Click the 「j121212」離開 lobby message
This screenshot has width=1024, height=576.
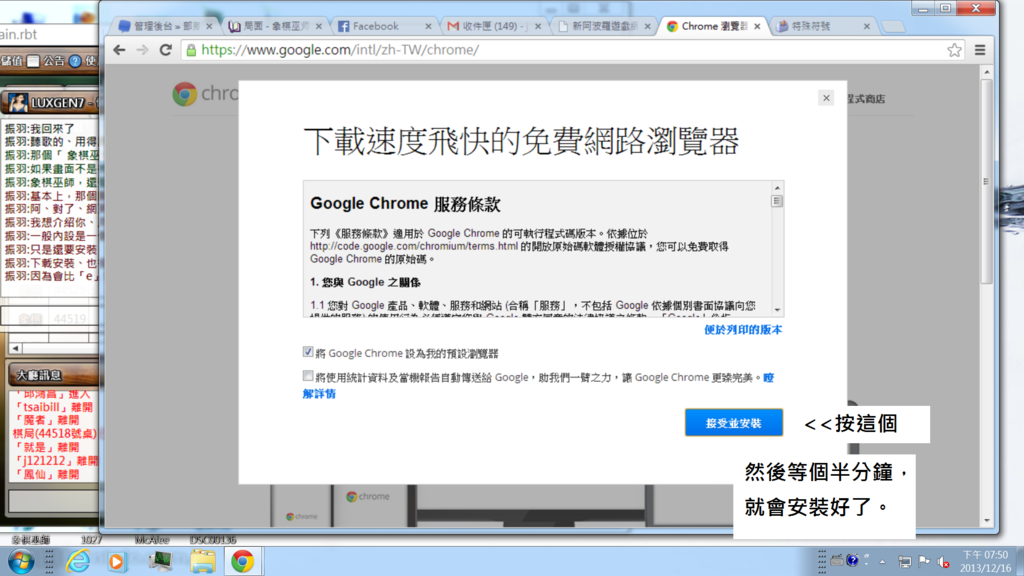click(x=55, y=461)
